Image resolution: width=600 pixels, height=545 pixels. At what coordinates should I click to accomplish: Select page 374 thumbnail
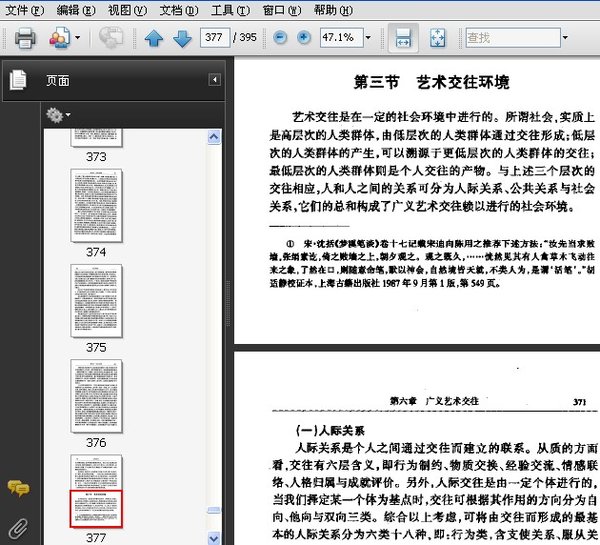click(96, 206)
